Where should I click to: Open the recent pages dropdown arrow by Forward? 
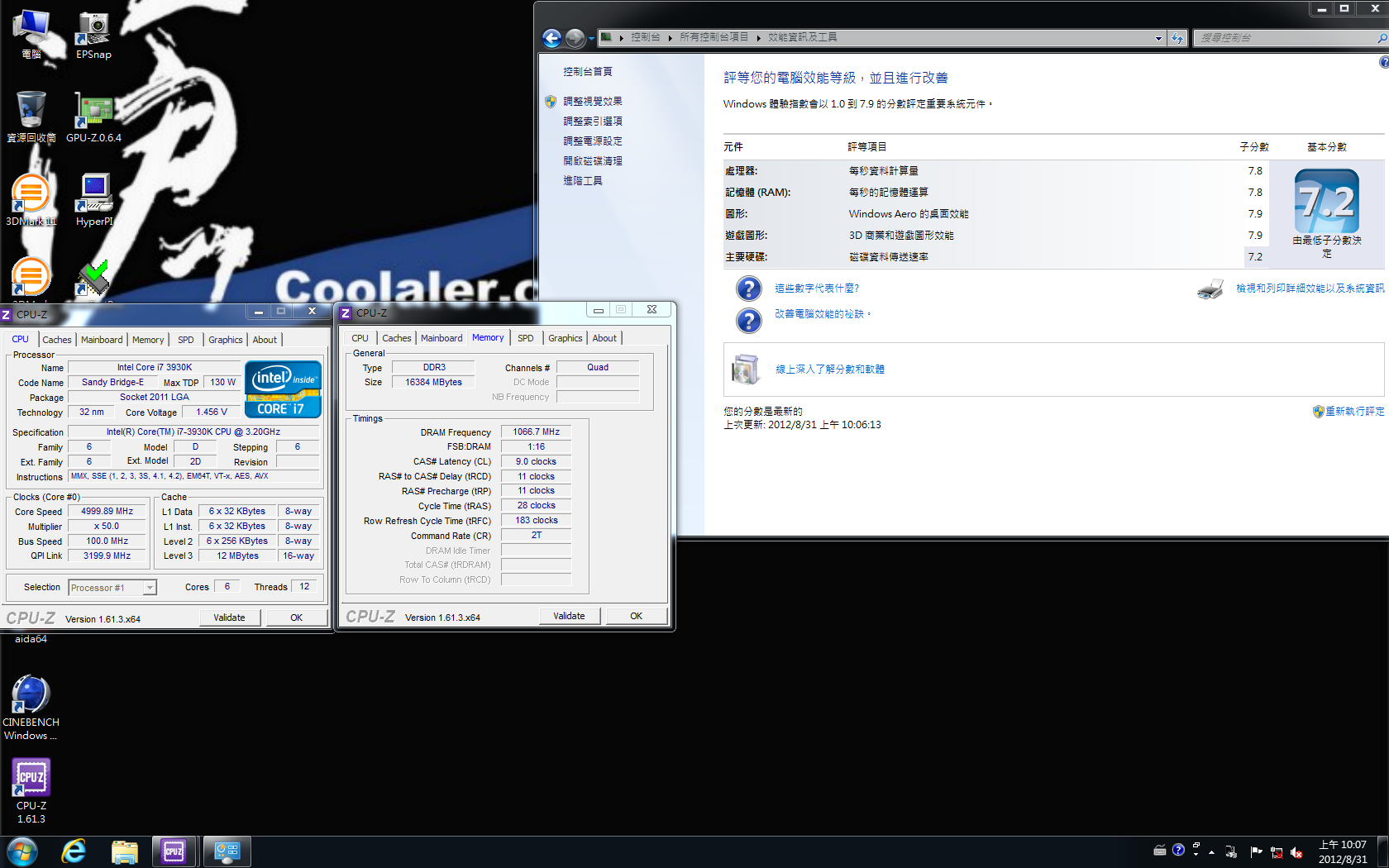click(591, 39)
